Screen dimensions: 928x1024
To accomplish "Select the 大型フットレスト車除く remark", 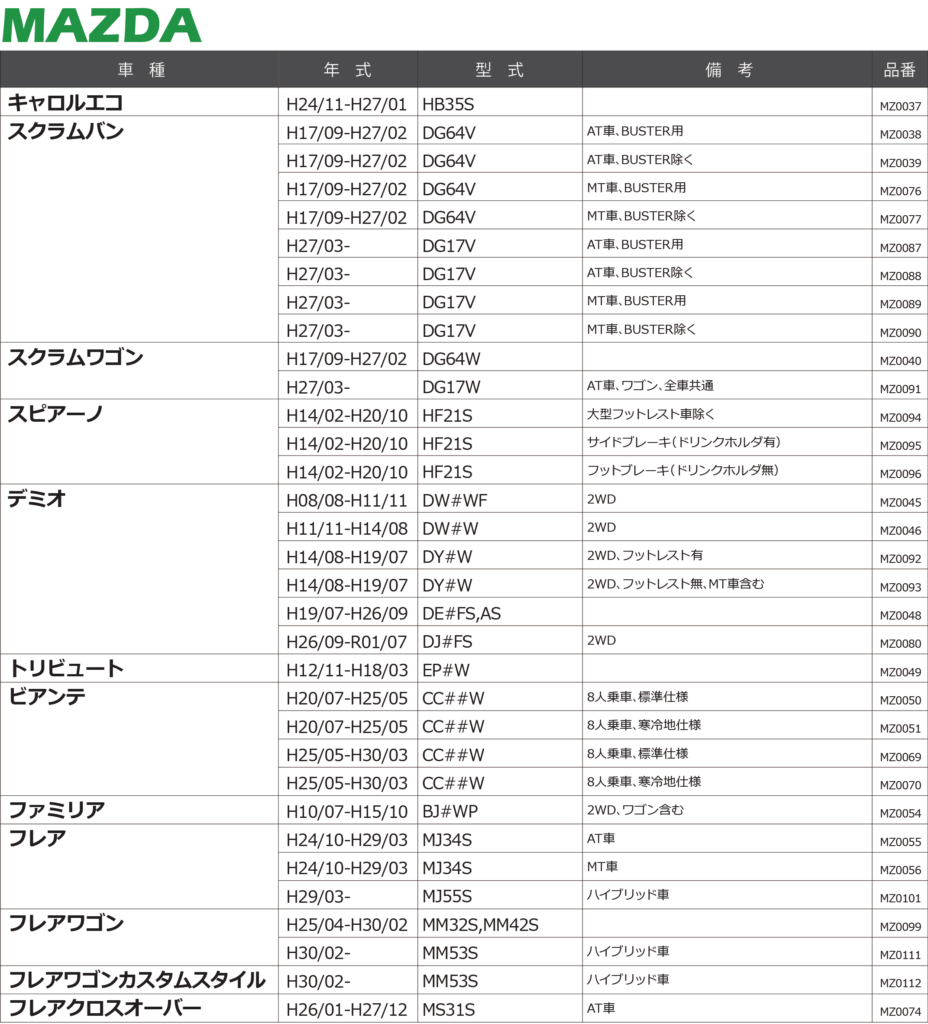I will (x=651, y=413).
